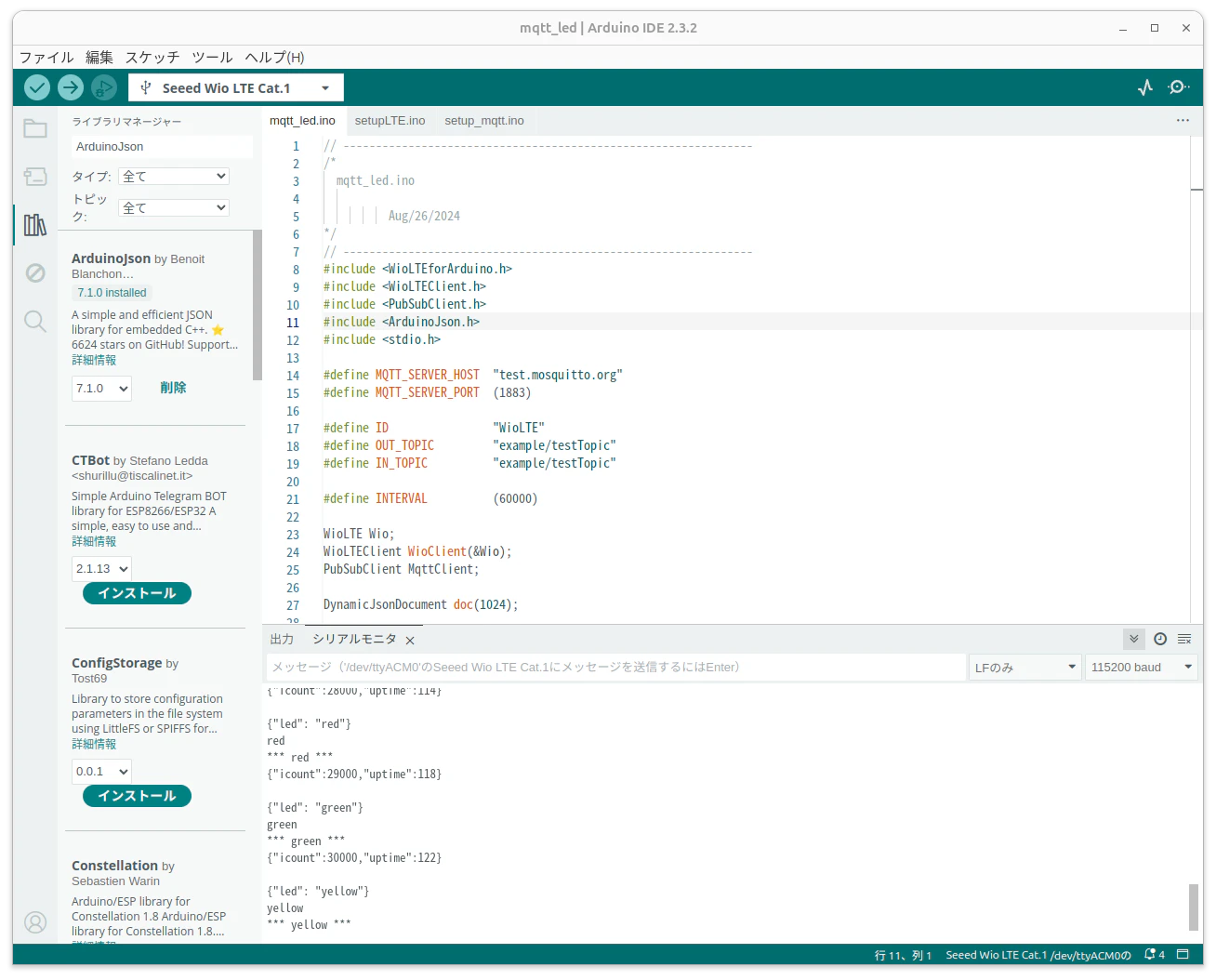Click the library search field

pos(162,147)
